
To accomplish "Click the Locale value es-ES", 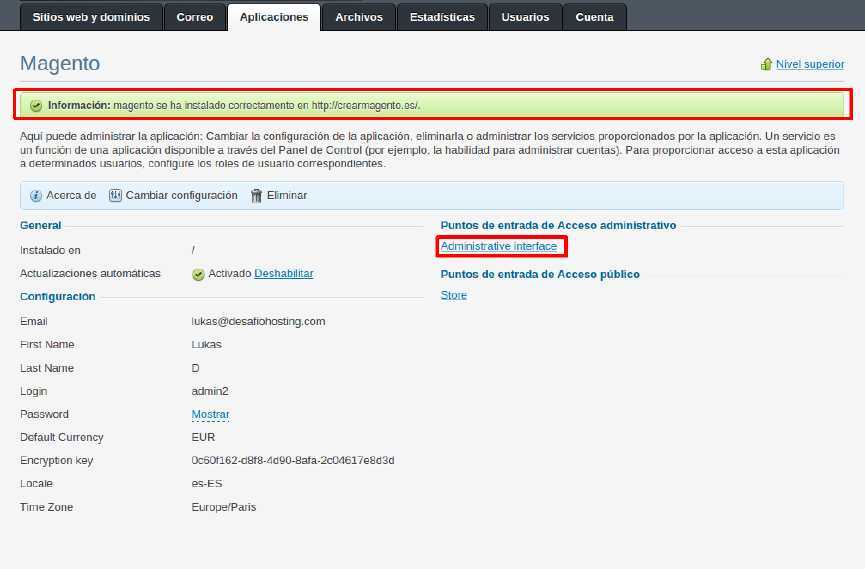I will point(207,483).
